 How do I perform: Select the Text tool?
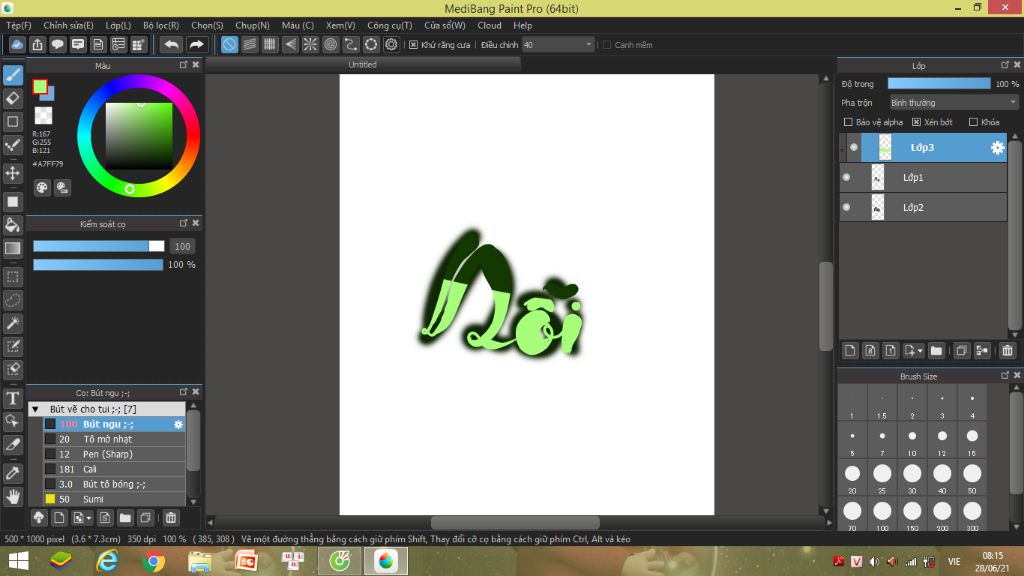[x=12, y=398]
